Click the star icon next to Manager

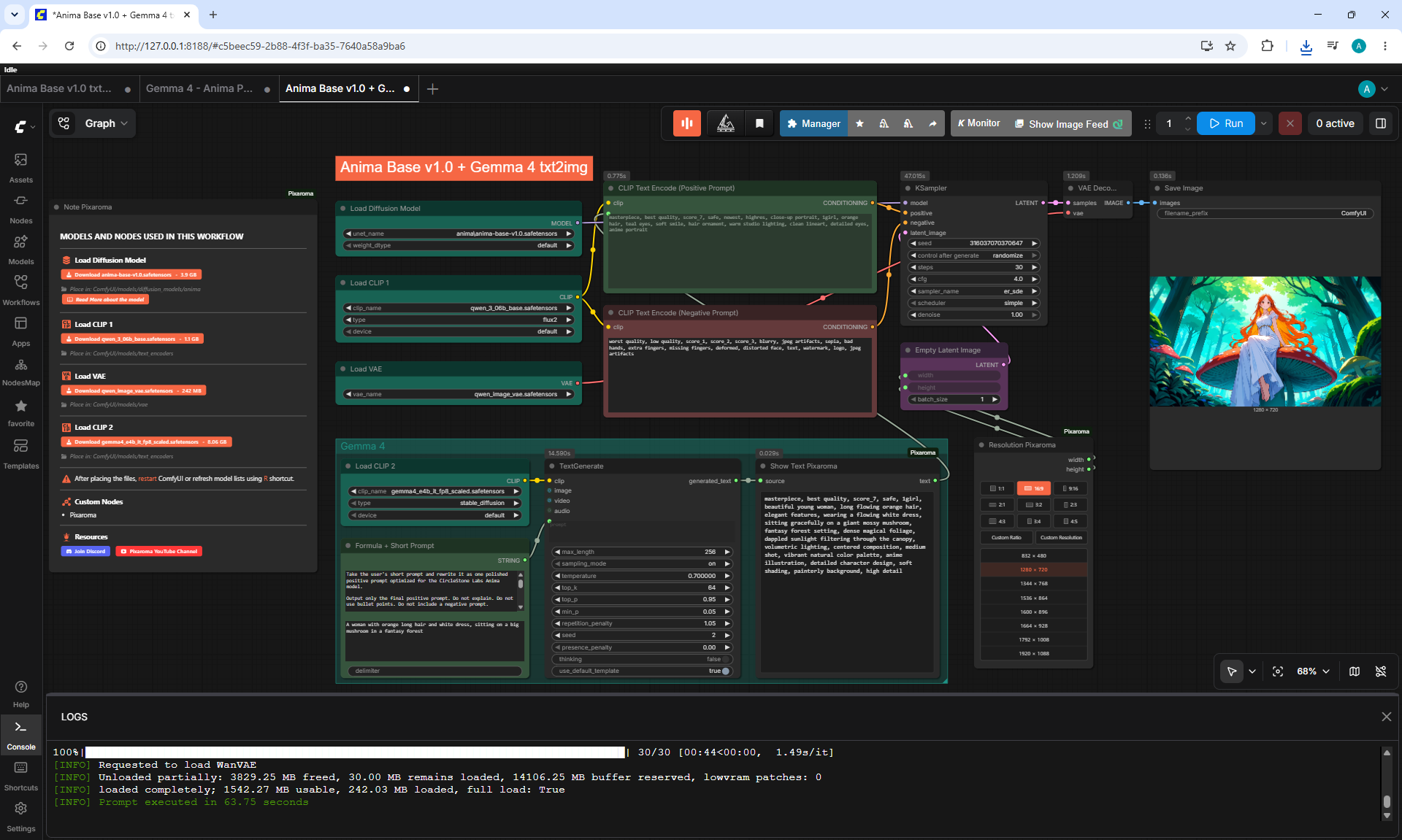859,123
